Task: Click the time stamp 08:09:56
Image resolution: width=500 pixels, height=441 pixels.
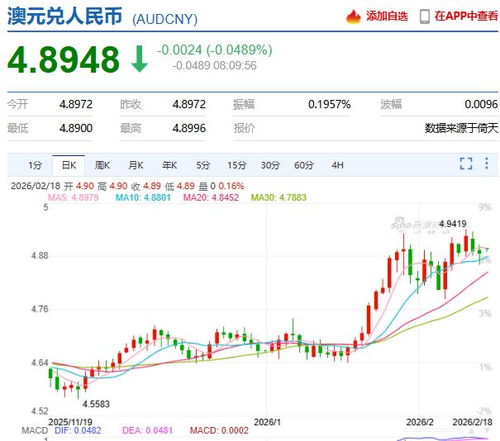Action: point(235,65)
